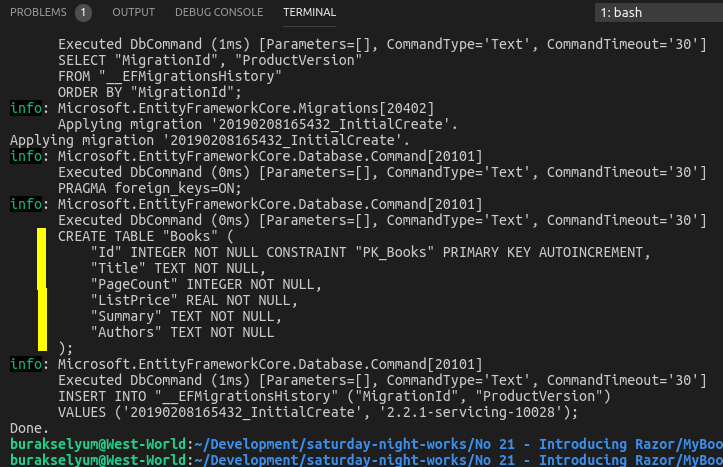Click the last bash prompt line
The width and height of the screenshot is (723, 467).
point(360,459)
